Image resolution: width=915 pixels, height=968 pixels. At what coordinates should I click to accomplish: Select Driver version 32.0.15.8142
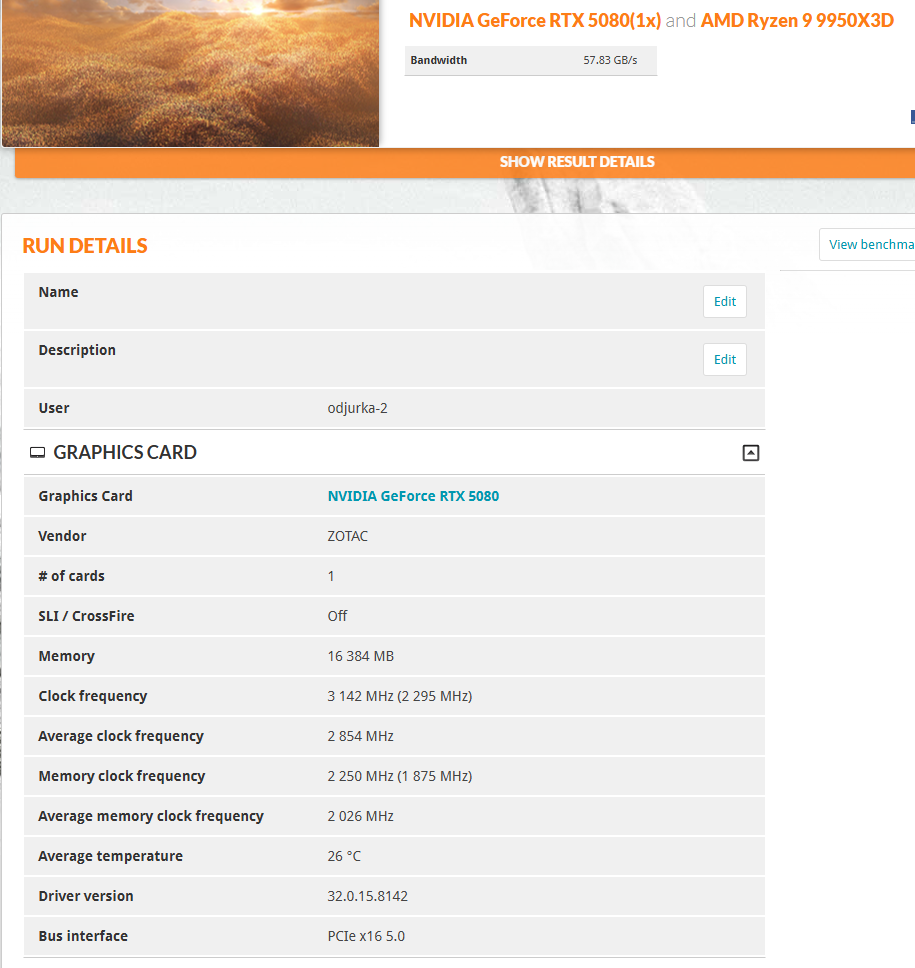(x=367, y=896)
